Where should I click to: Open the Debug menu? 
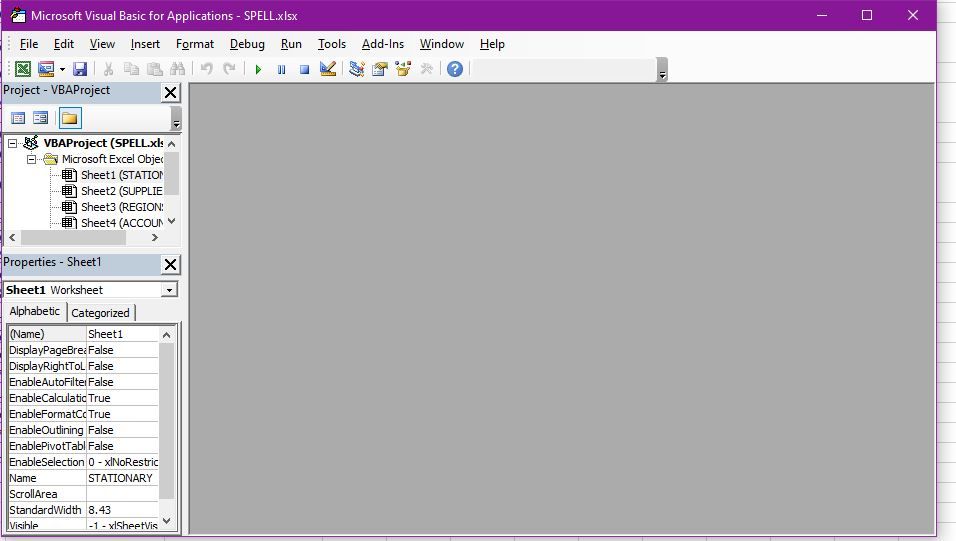pos(247,44)
